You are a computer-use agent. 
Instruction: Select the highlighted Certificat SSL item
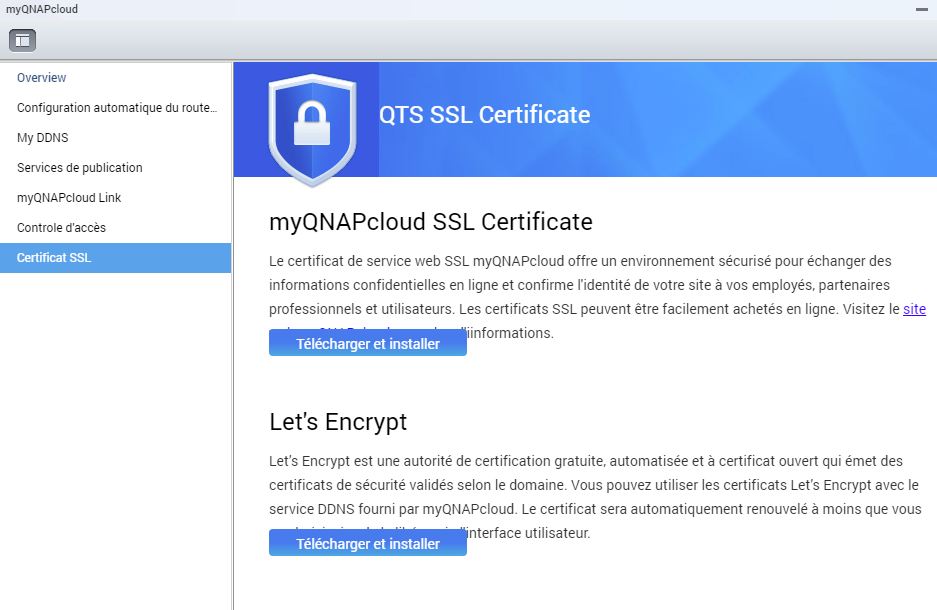54,258
